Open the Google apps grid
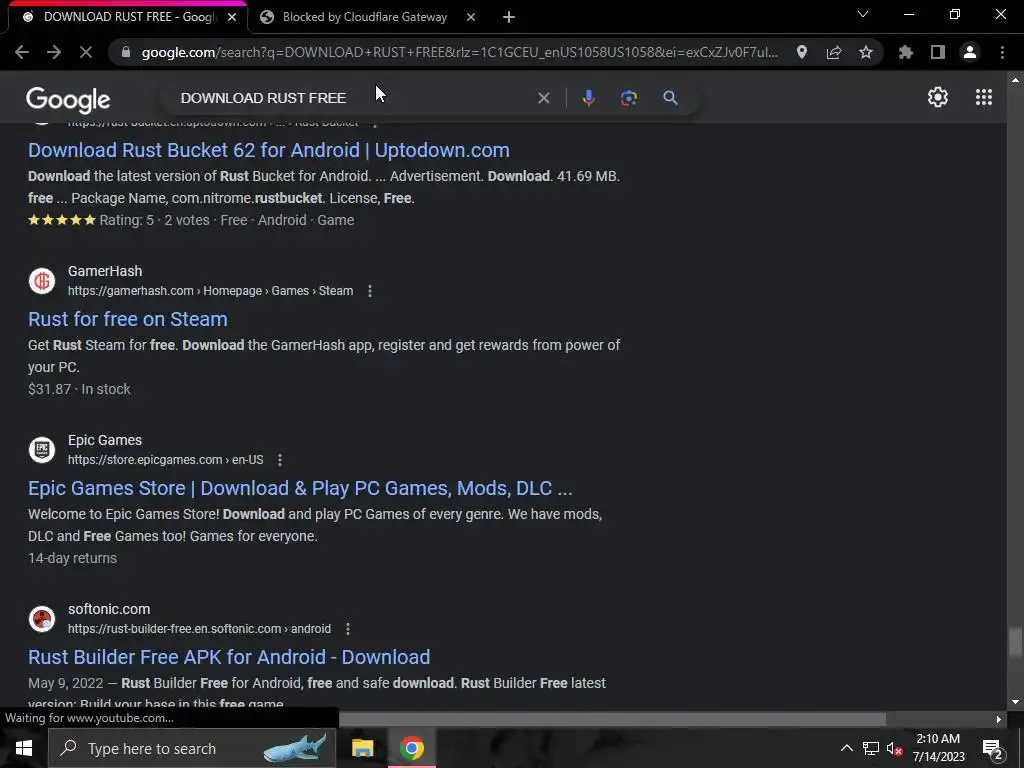 tap(984, 97)
